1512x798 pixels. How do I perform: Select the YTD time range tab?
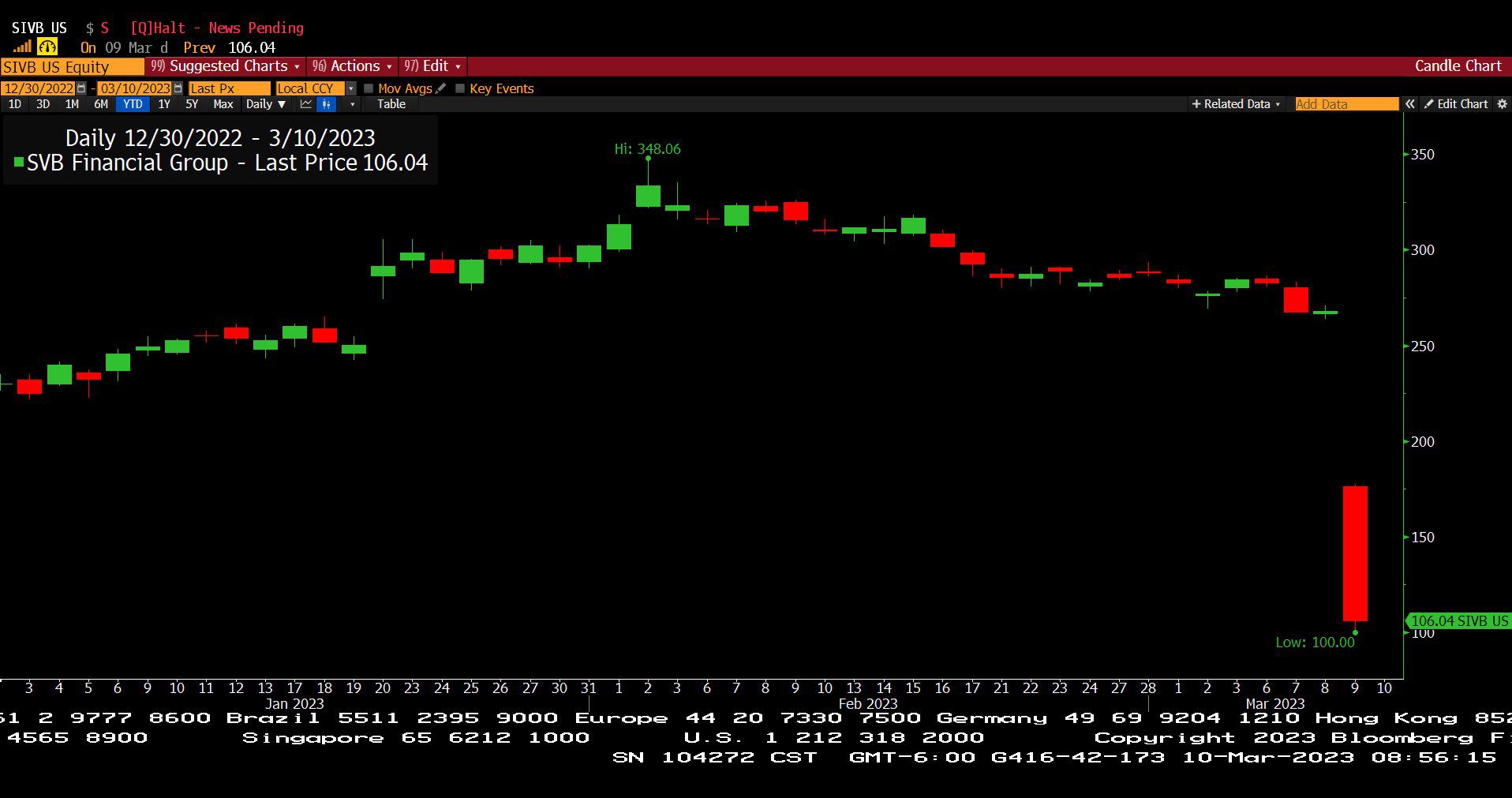[x=133, y=104]
